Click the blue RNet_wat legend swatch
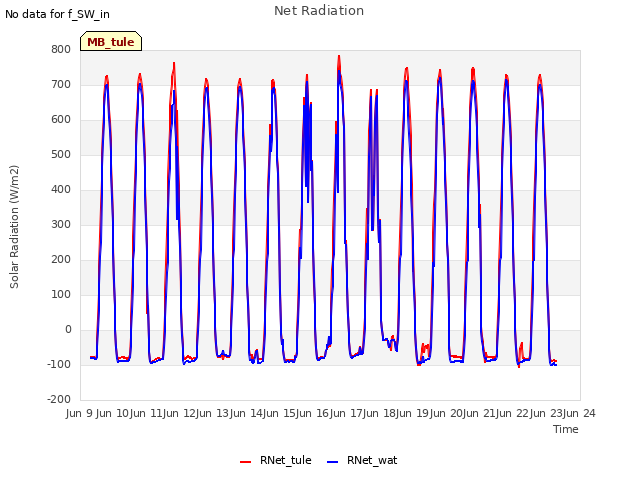The width and height of the screenshot is (640, 480). [x=333, y=462]
